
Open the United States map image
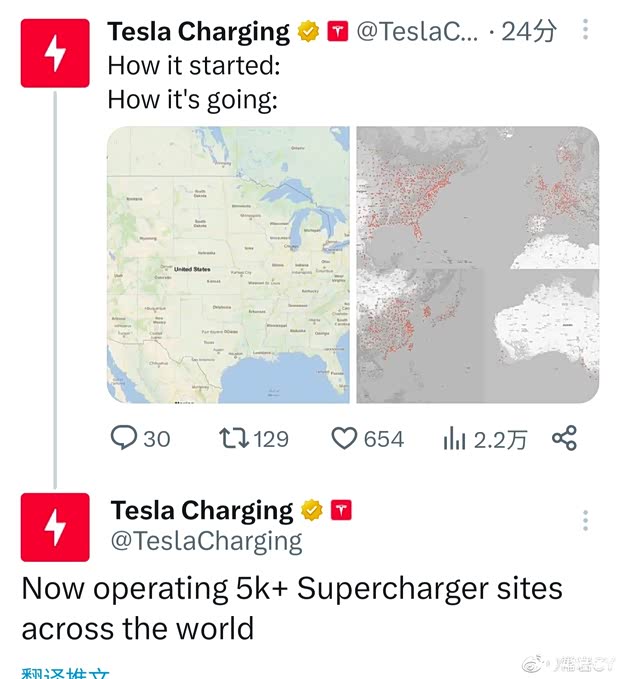point(228,265)
